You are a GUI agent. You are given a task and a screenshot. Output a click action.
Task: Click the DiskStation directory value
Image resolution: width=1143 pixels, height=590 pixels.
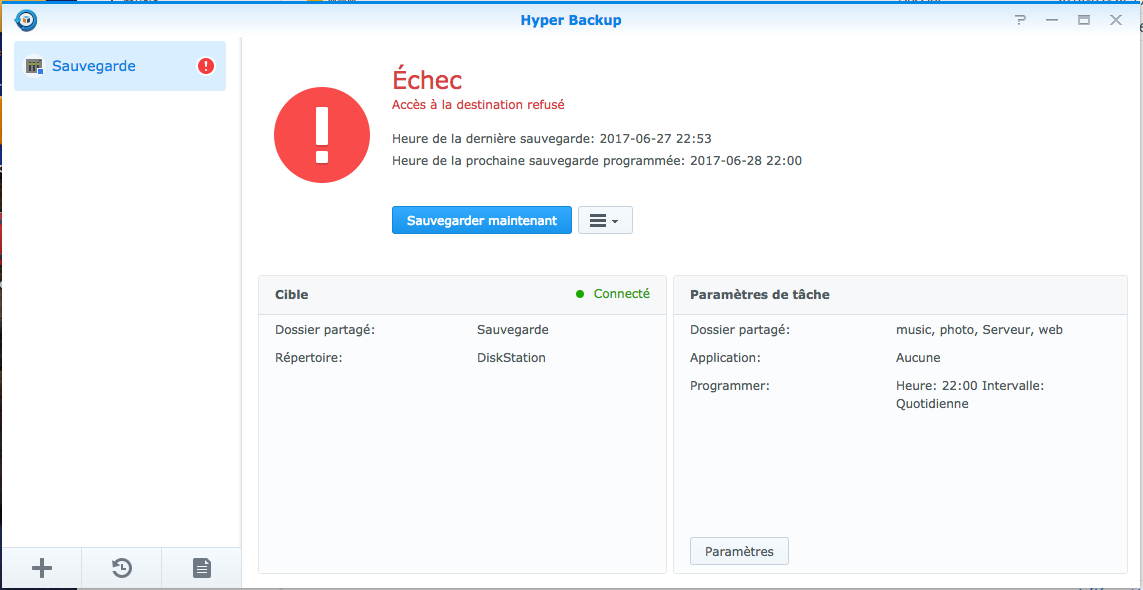[511, 357]
